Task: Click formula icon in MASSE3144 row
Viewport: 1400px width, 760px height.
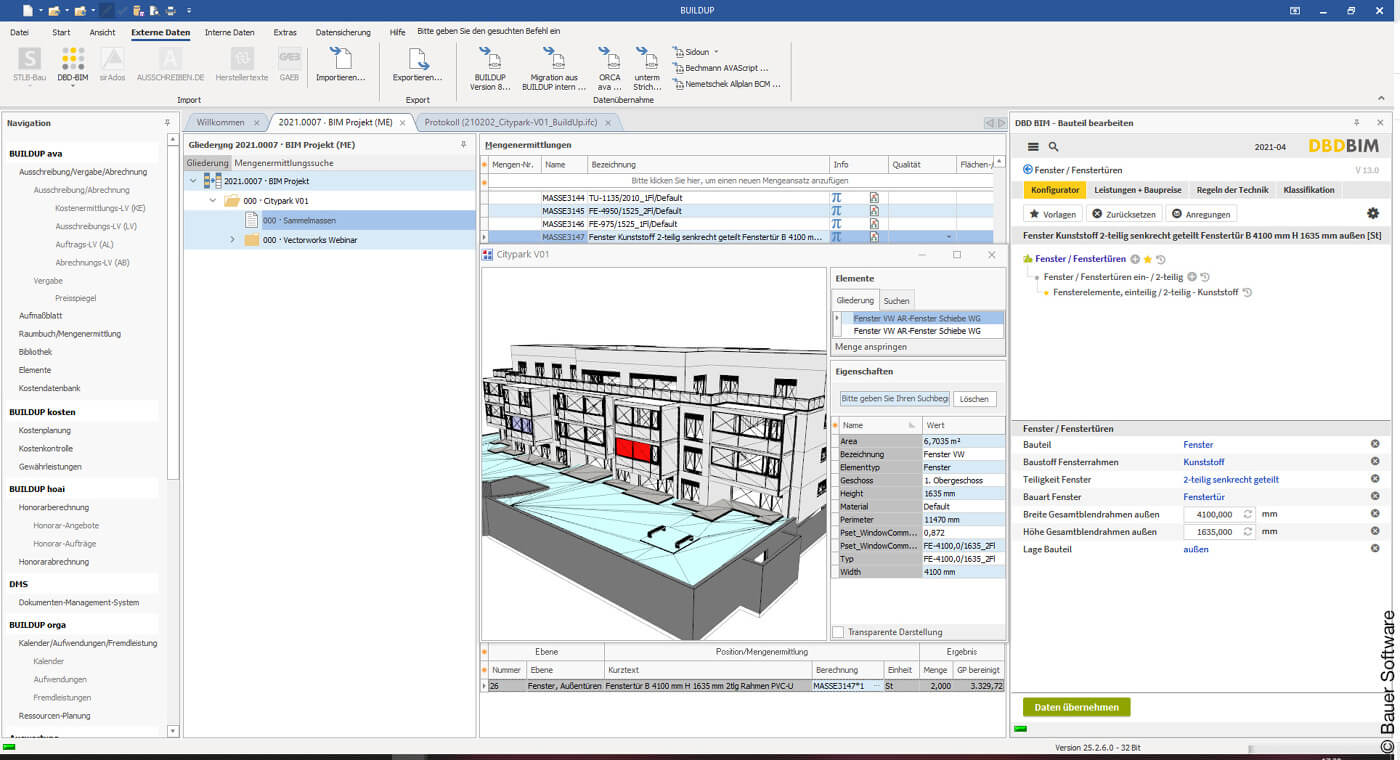Action: (x=836, y=198)
